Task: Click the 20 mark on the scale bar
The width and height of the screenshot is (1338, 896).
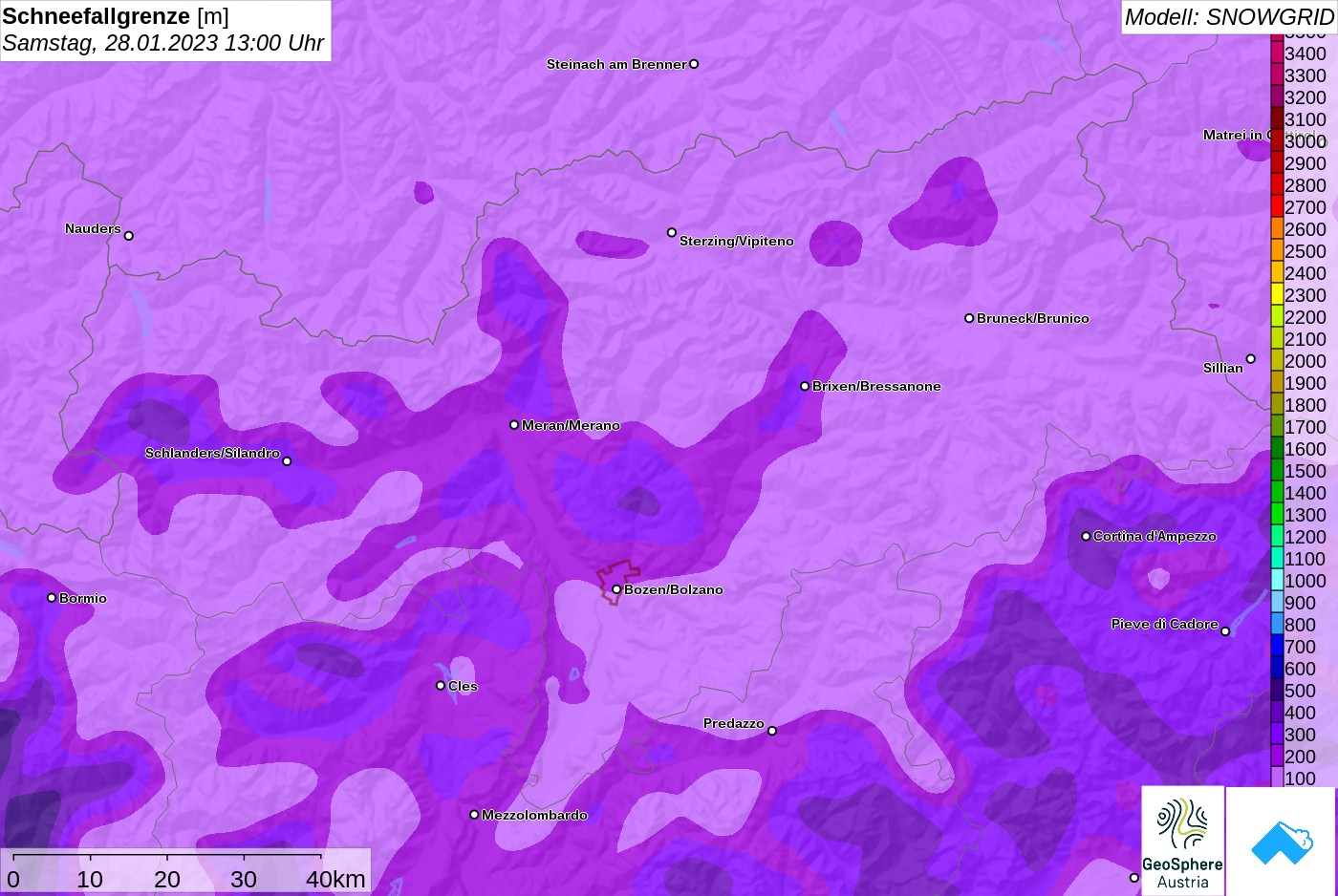Action: coord(167,879)
